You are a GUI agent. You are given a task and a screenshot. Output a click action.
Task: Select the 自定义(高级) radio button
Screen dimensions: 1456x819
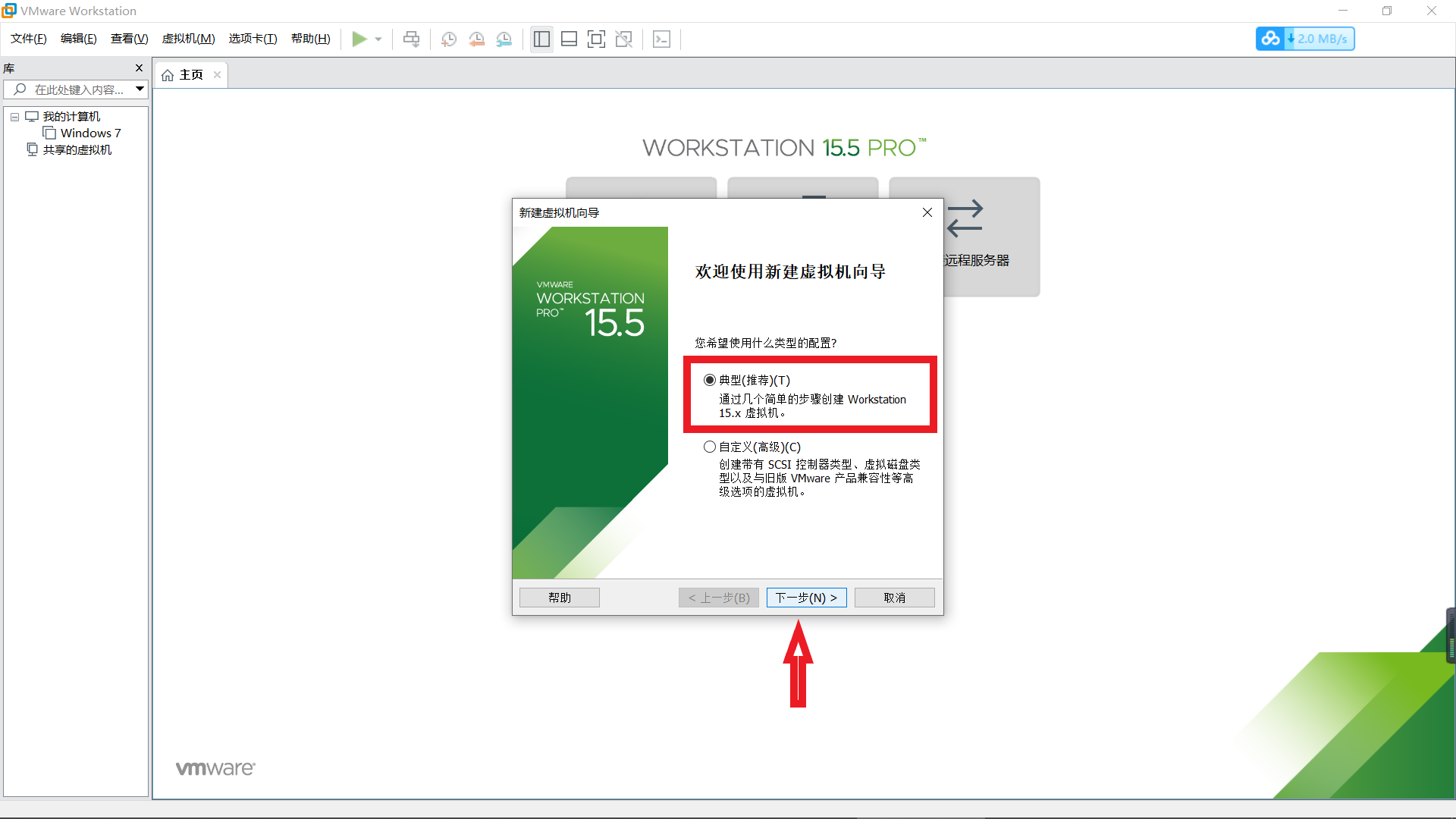pyautogui.click(x=710, y=447)
